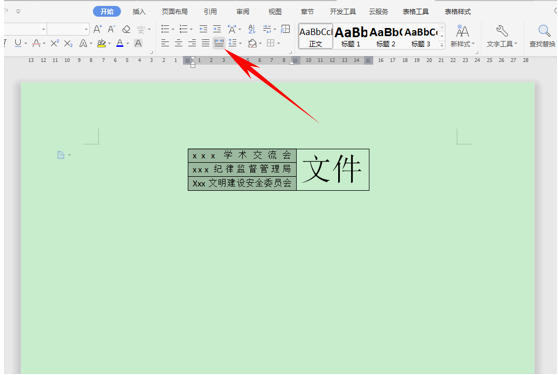This screenshot has width=558, height=375.
Task: Click the Align Right icon
Action: (192, 43)
